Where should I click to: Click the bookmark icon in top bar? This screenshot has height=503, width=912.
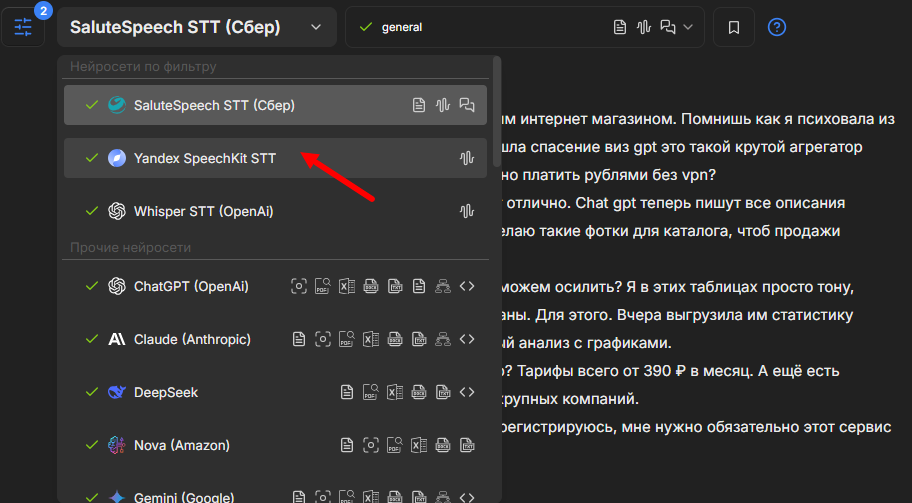click(x=734, y=27)
